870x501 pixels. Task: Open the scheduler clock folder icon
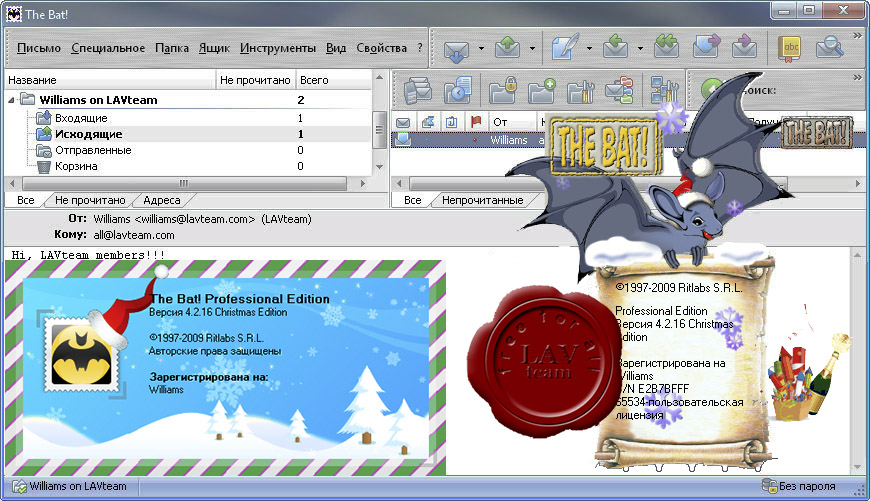pos(458,90)
